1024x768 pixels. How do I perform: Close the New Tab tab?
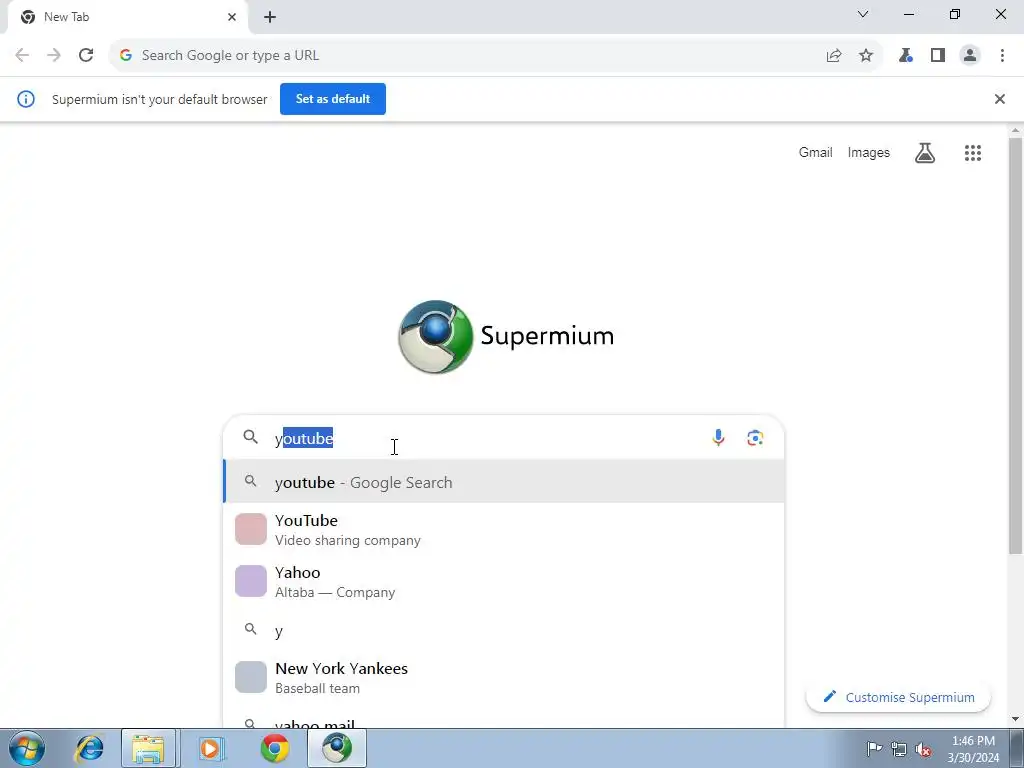click(x=232, y=17)
